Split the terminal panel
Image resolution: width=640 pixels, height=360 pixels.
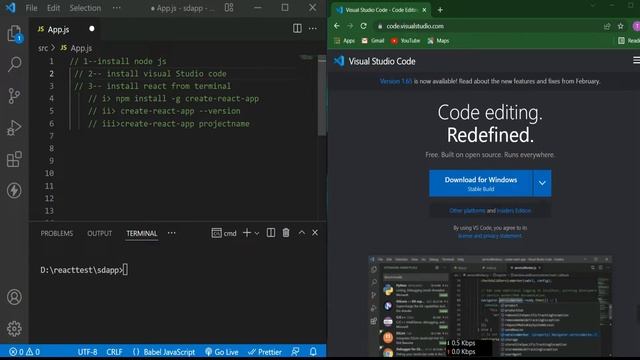[271, 233]
